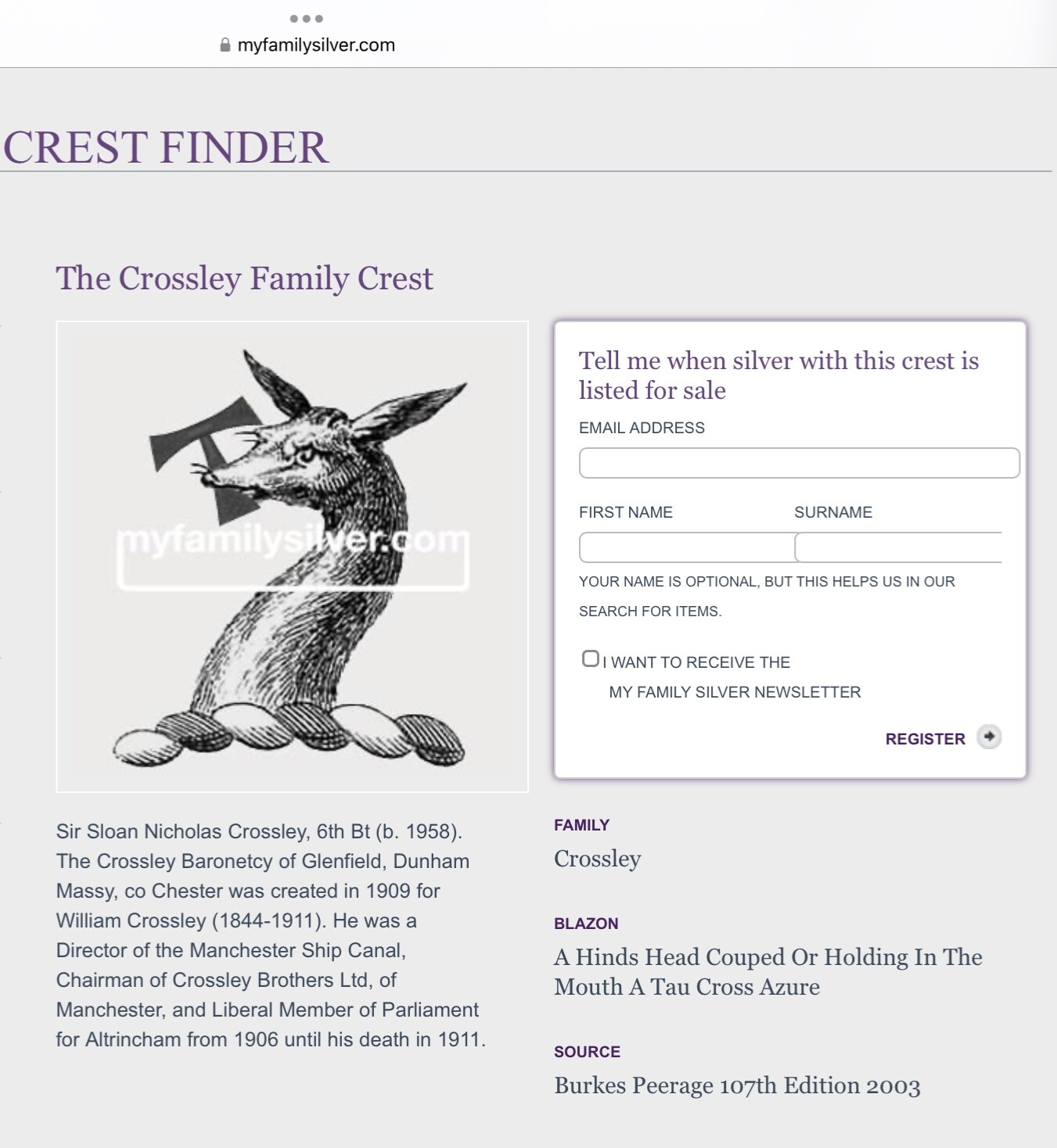Open the Crossley crest image
Screen dimensions: 1057x1148
tap(292, 556)
